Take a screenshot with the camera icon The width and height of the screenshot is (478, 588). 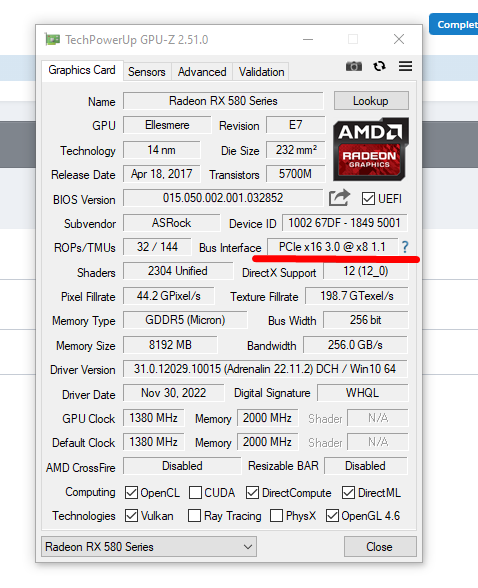pyautogui.click(x=354, y=66)
